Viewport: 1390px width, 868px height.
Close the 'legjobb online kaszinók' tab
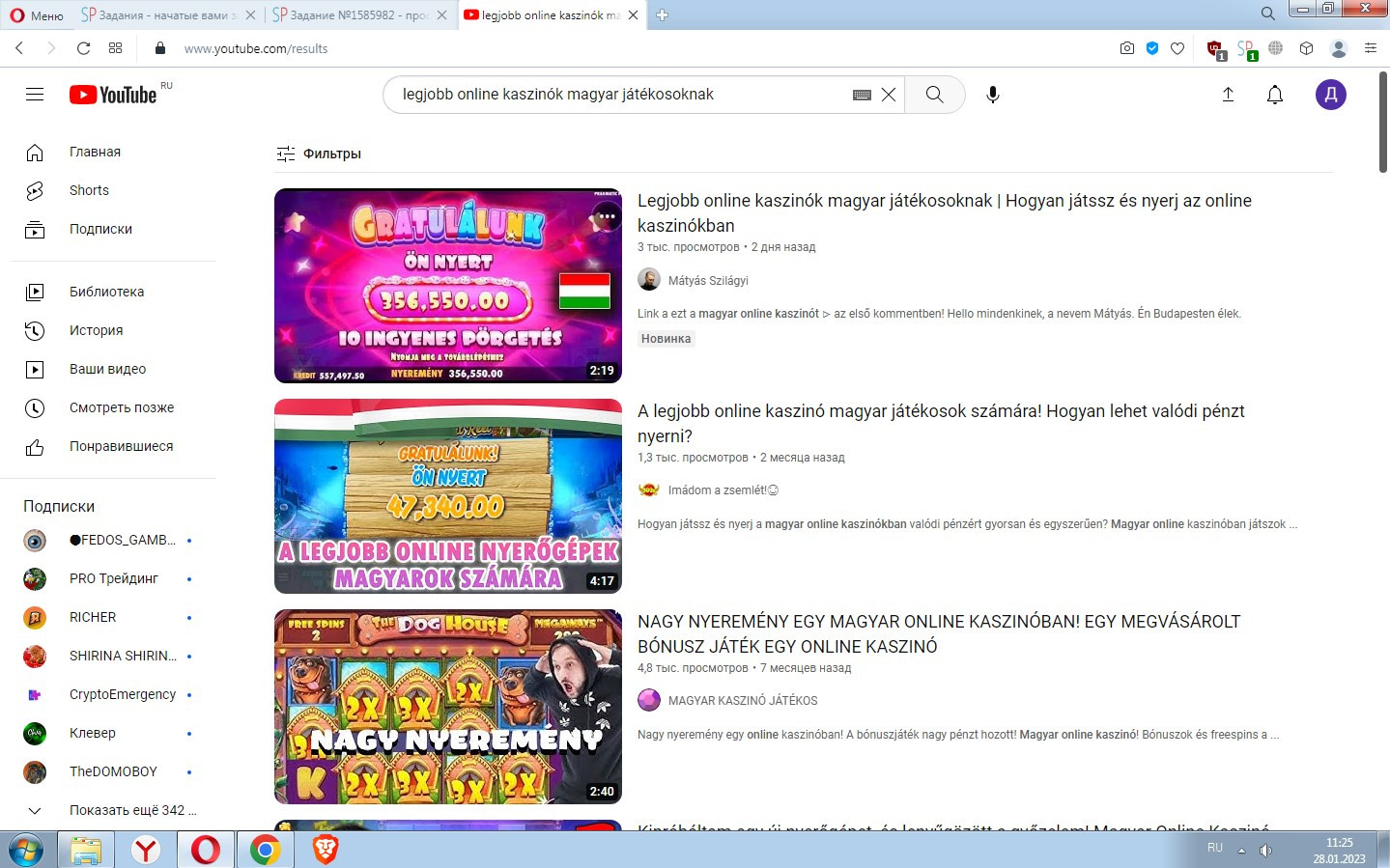(634, 14)
